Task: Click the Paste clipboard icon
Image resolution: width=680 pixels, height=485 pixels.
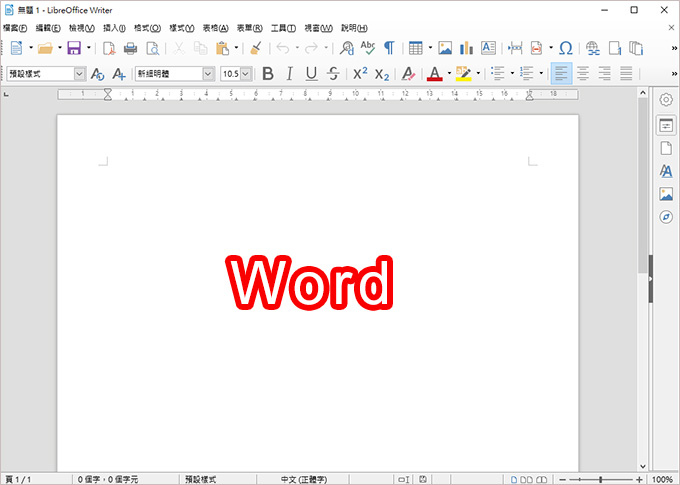Action: click(x=222, y=48)
